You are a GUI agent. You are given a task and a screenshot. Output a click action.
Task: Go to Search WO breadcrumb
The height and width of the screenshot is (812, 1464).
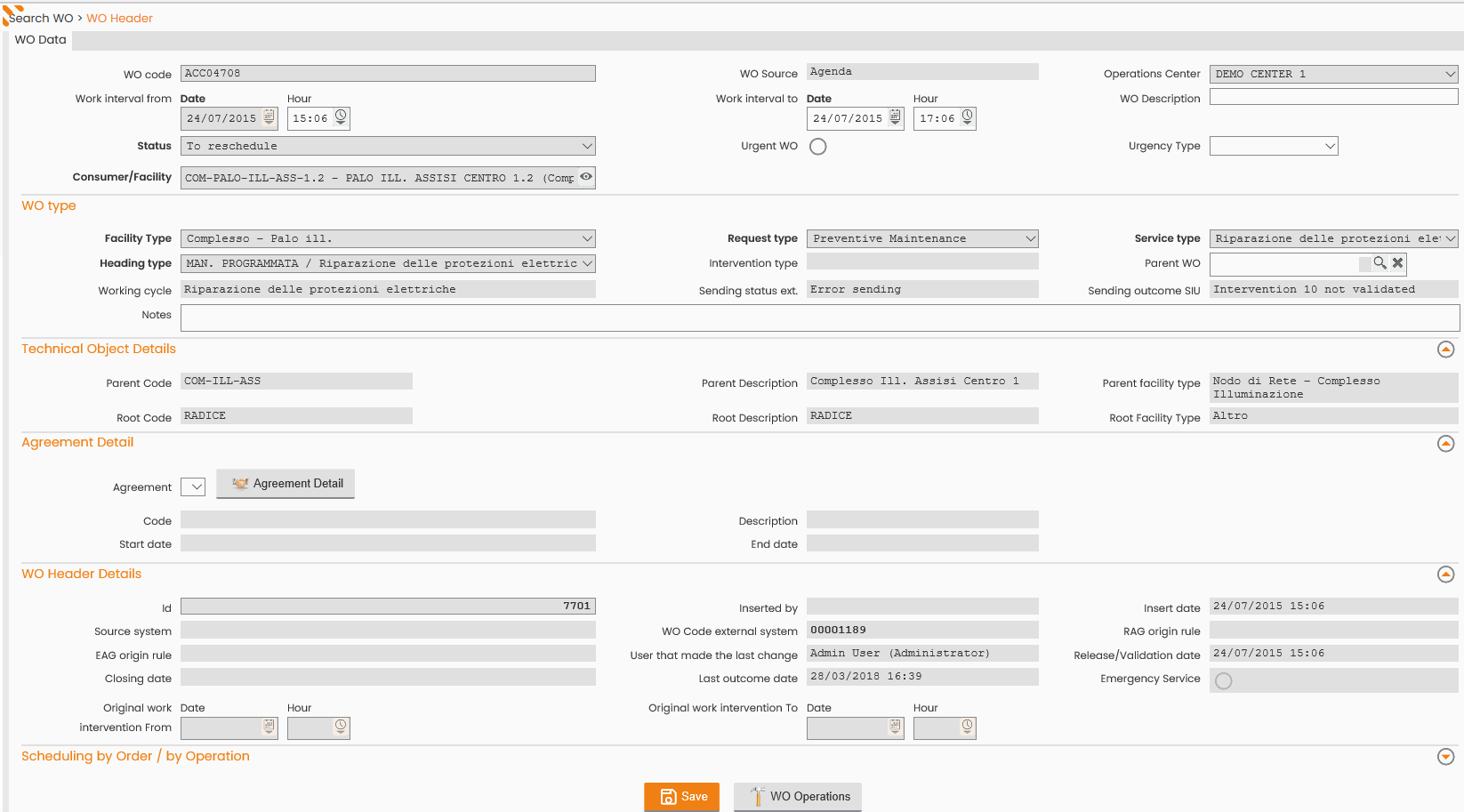click(x=41, y=18)
